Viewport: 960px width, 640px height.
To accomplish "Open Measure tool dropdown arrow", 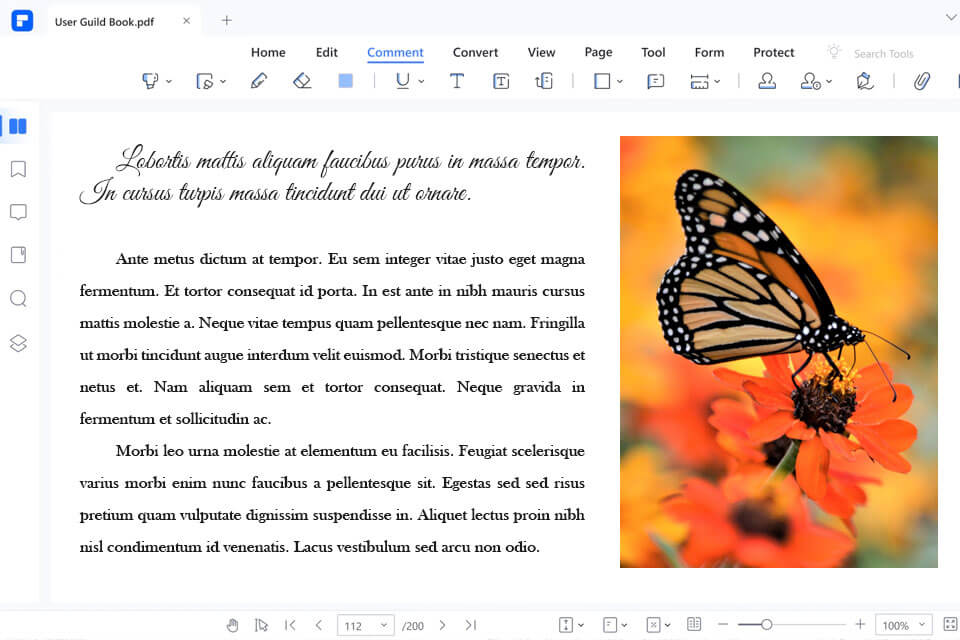I will (x=717, y=81).
